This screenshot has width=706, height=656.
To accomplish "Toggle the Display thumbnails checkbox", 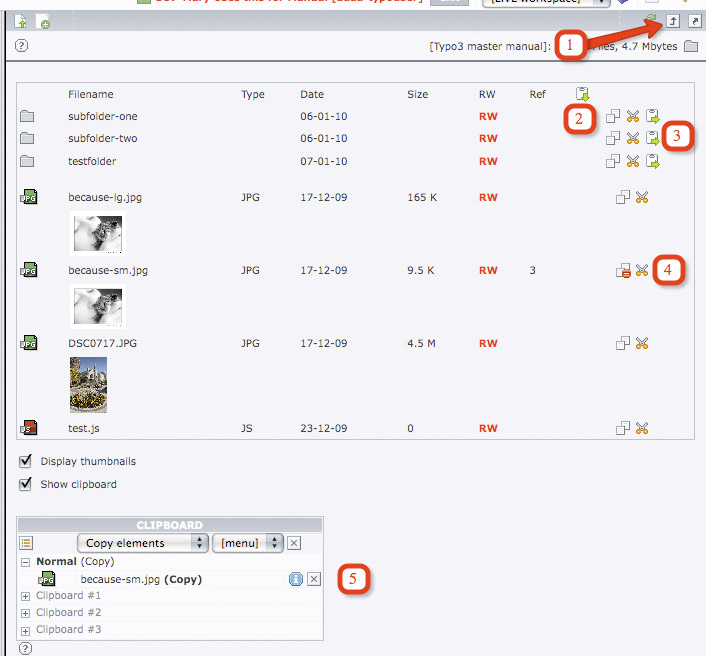I will pyautogui.click(x=26, y=461).
